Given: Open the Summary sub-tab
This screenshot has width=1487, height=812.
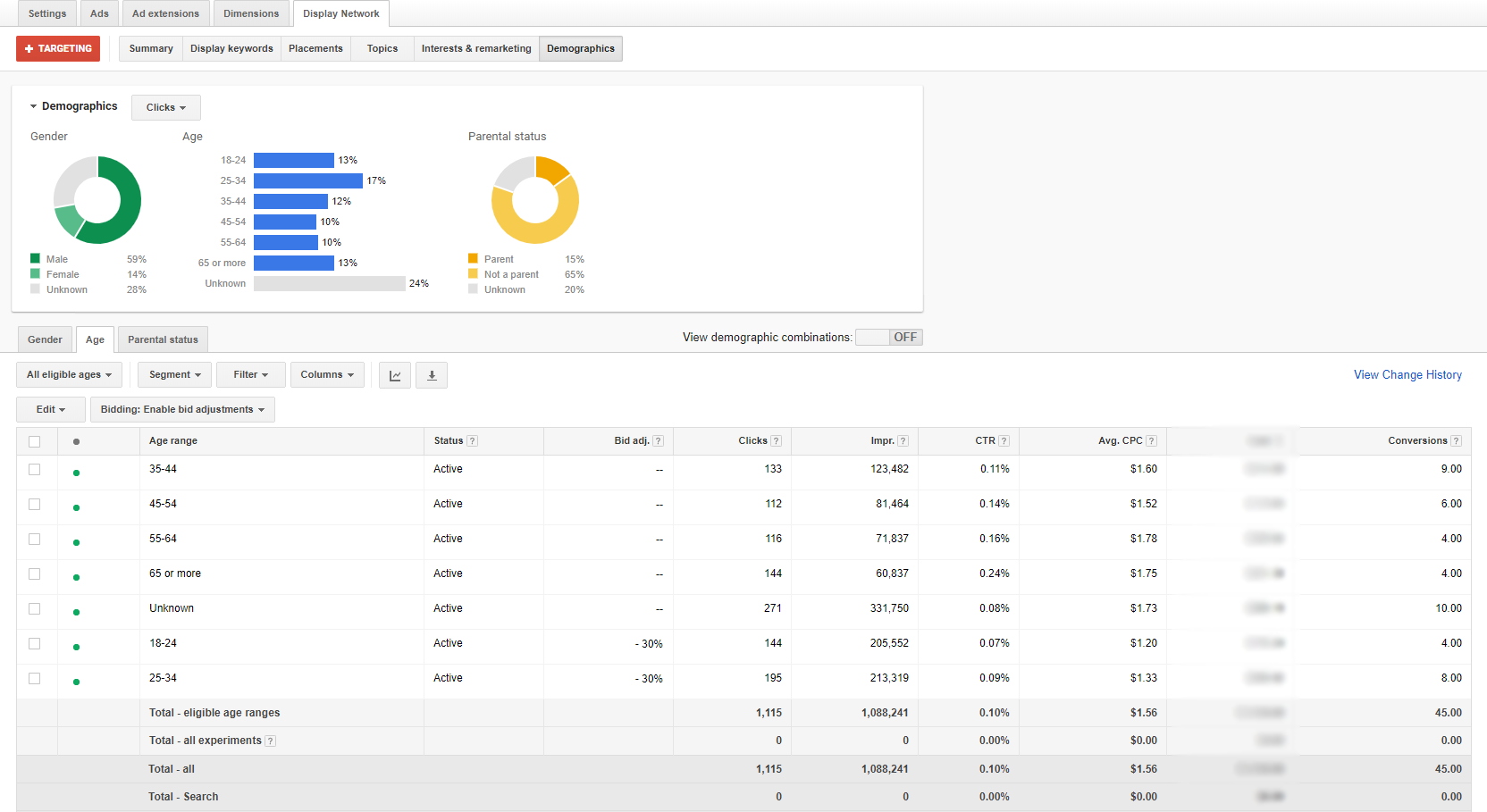Looking at the screenshot, I should 151,48.
